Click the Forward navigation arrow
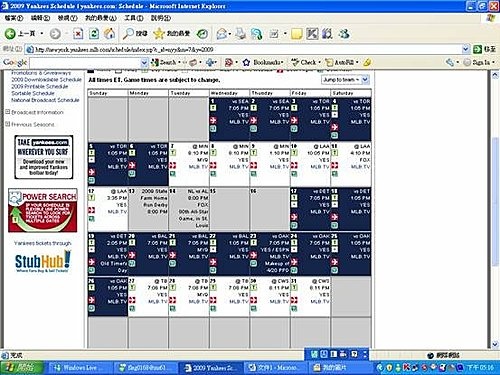Screen dimensions: 500x375 (x=55, y=34)
